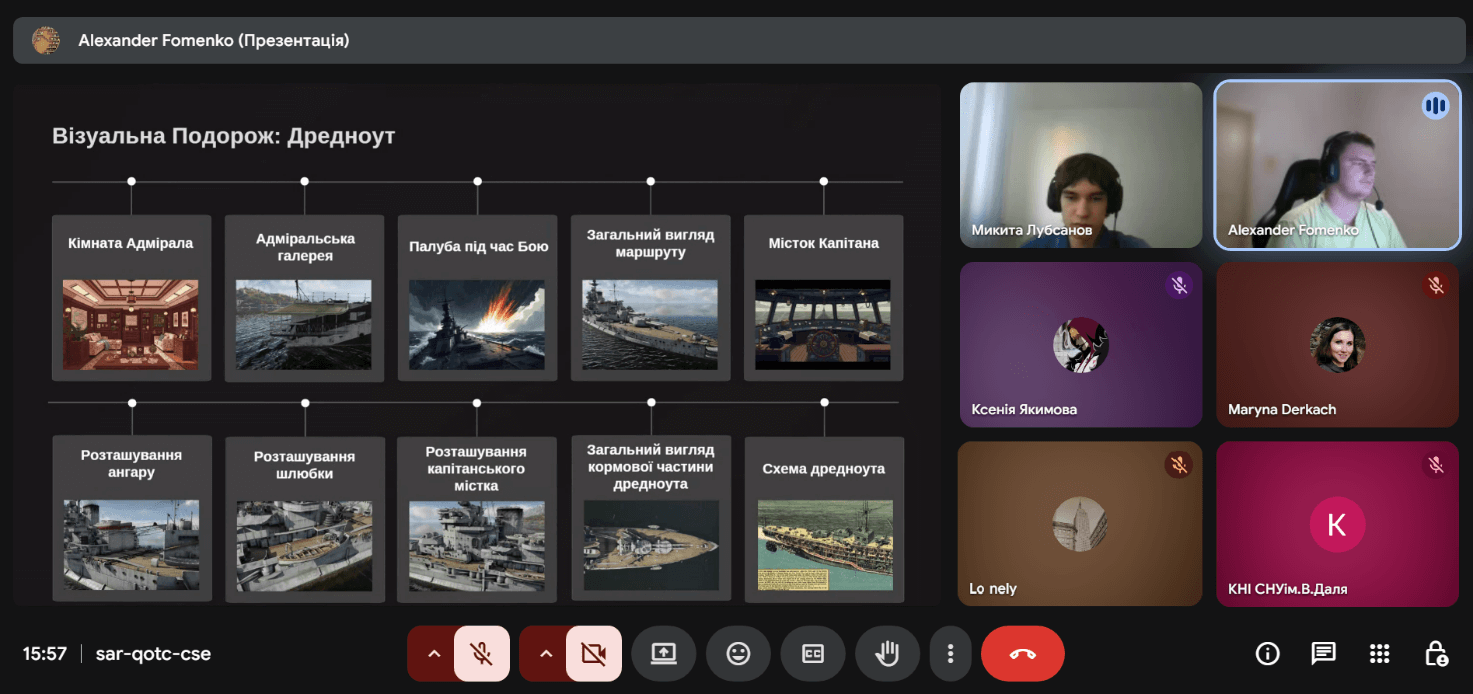1473x694 pixels.
Task: Open the activities grid icon
Action: point(1379,654)
